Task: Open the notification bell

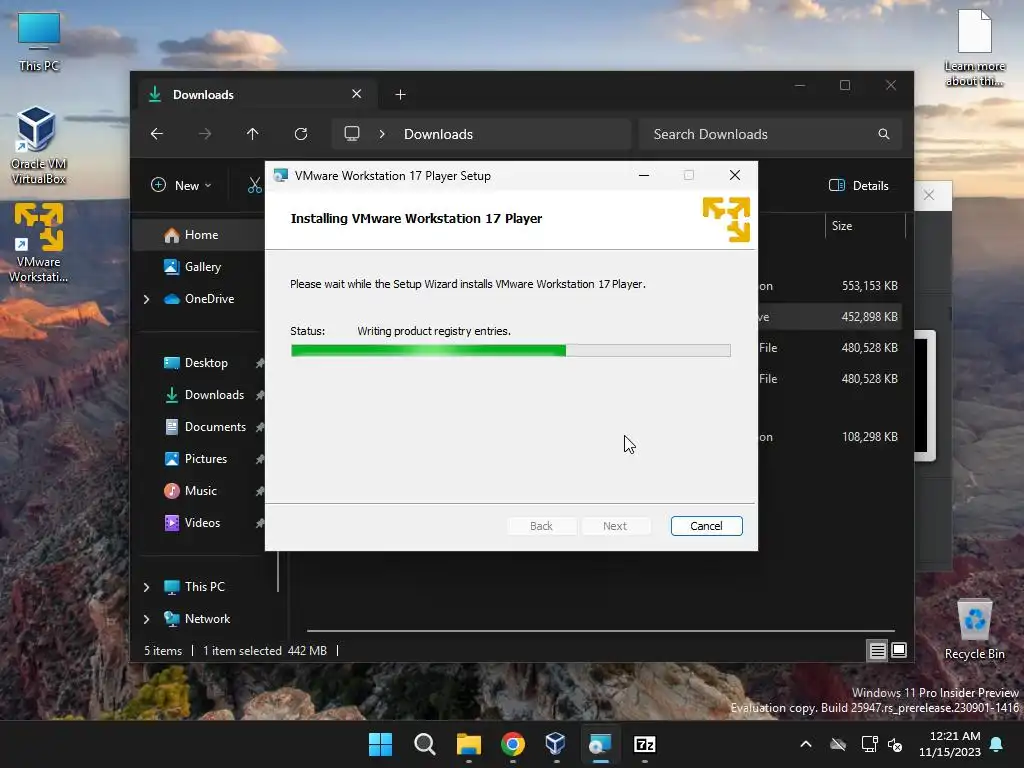Action: (x=997, y=744)
